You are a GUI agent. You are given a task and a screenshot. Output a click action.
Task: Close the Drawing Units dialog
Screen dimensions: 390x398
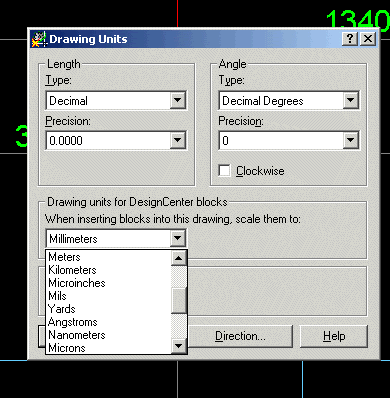click(x=368, y=39)
